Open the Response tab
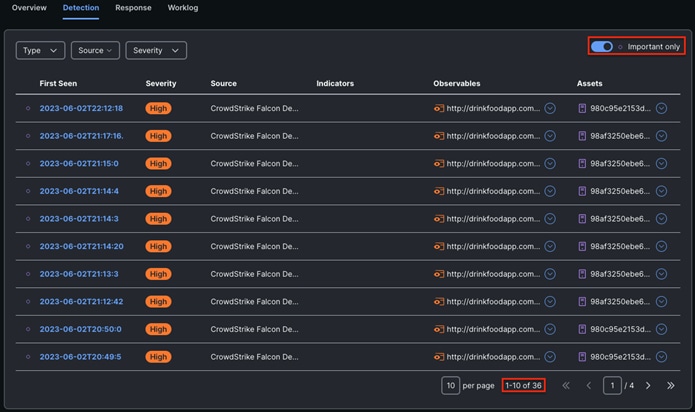Screen dimensions: 695x412 pos(133,8)
